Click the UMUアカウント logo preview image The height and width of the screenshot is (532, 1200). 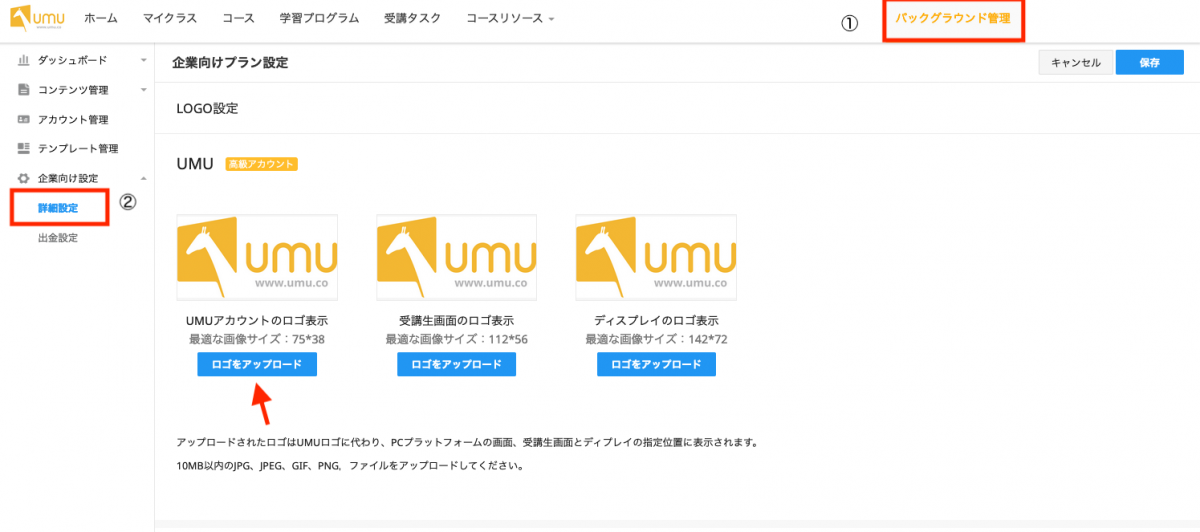tap(257, 257)
